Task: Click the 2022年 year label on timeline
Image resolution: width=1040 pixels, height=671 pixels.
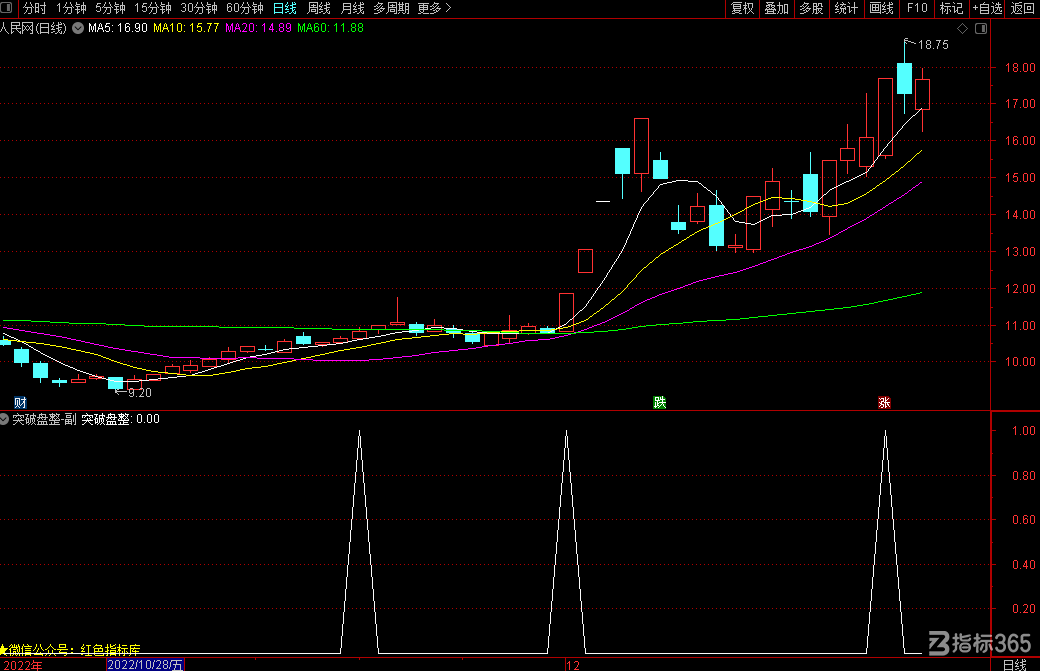Action: pos(23,665)
